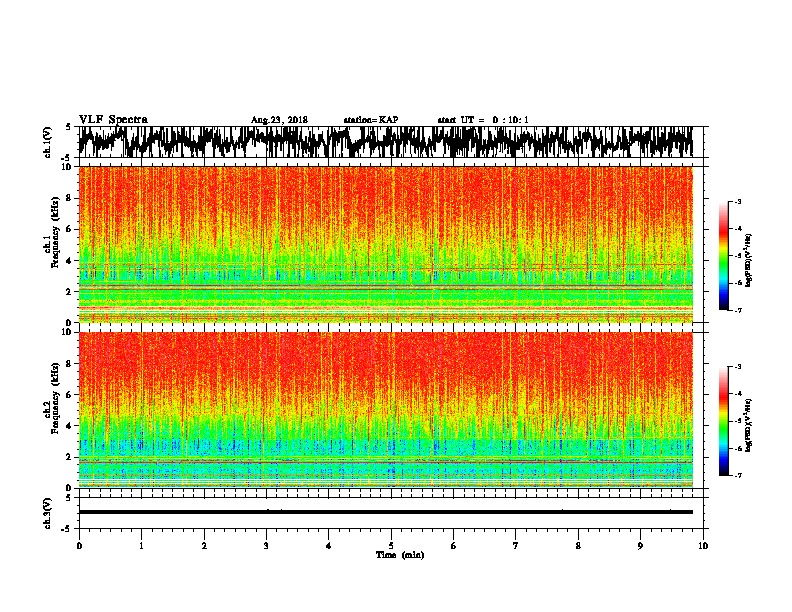The image size is (792, 612).
Task: Click the "6" kHz tick on ch.2 frequency axis
Action: (69, 395)
